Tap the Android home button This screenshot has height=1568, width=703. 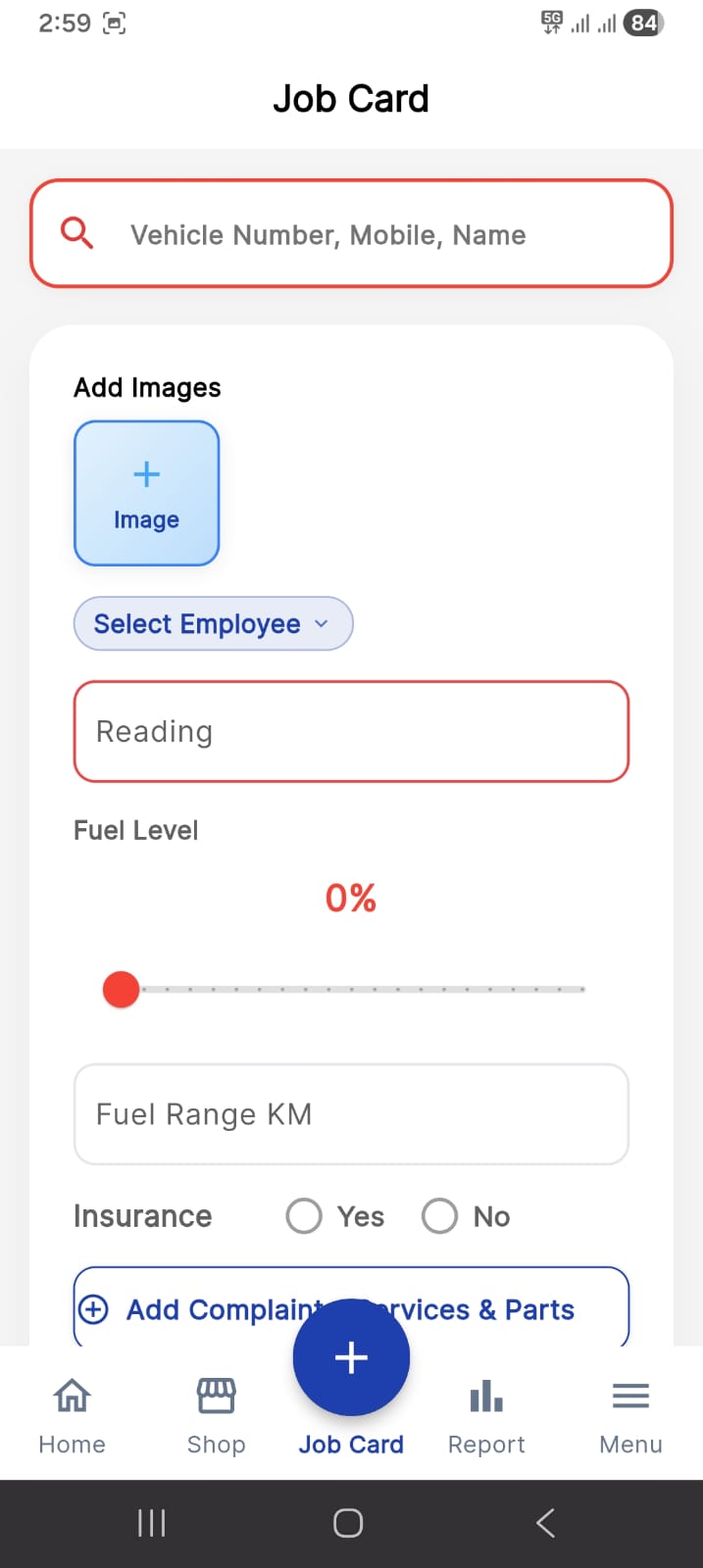[x=348, y=1523]
